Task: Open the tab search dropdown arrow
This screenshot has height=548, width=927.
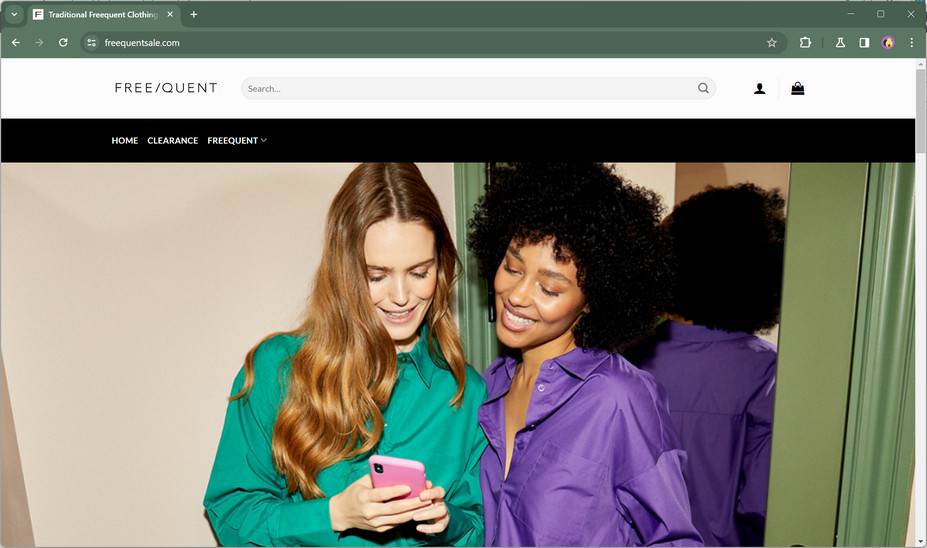Action: (14, 14)
